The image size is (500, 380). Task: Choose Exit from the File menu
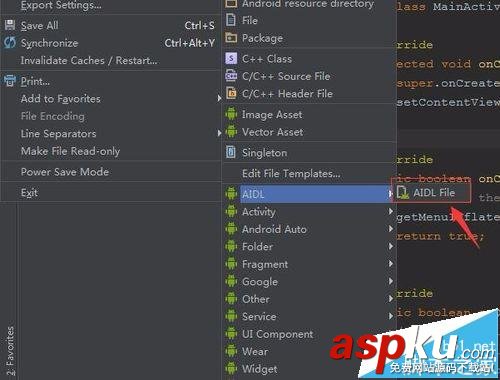coord(110,192)
